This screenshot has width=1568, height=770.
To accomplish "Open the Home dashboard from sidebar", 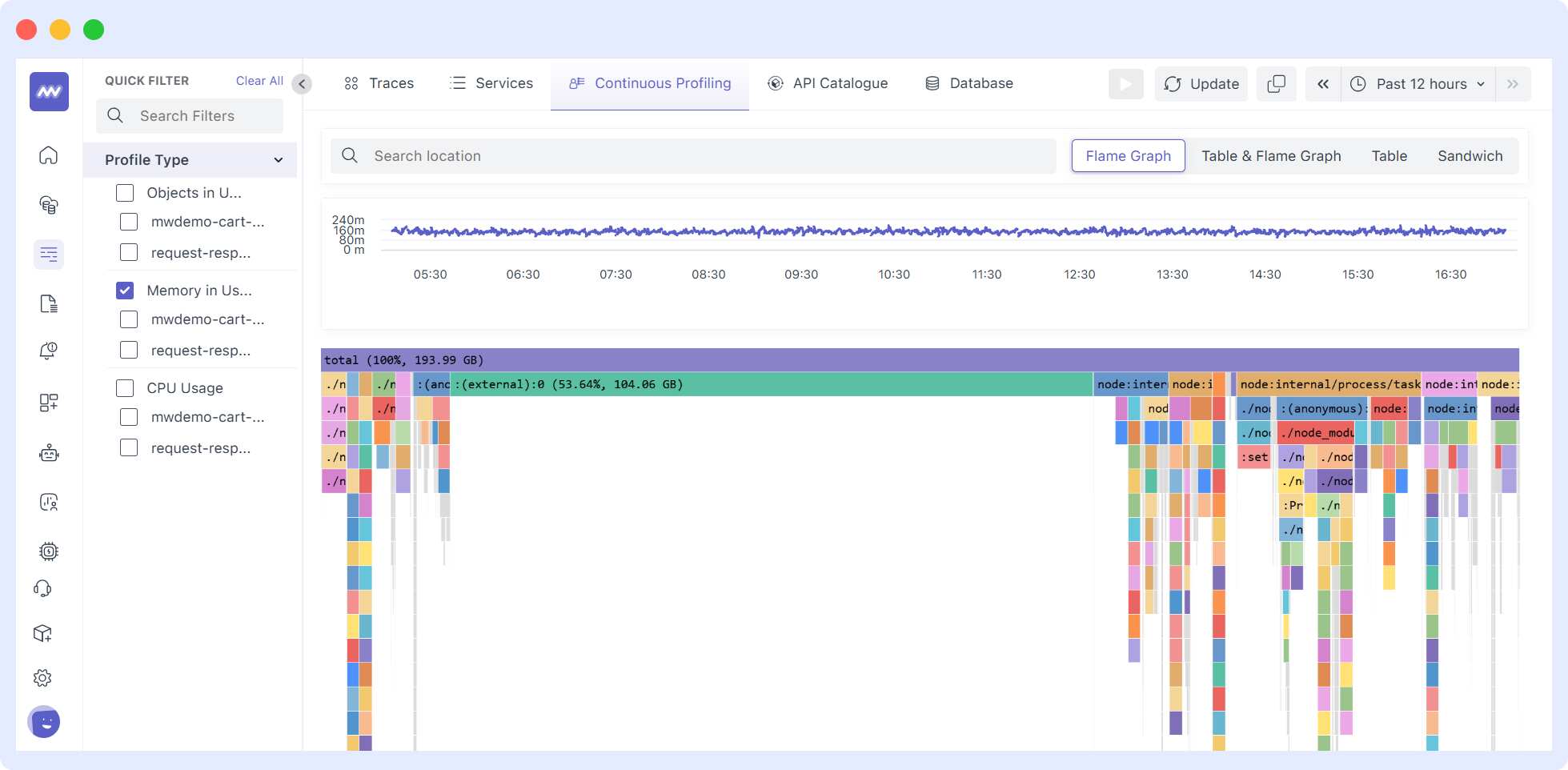I will pos(48,154).
